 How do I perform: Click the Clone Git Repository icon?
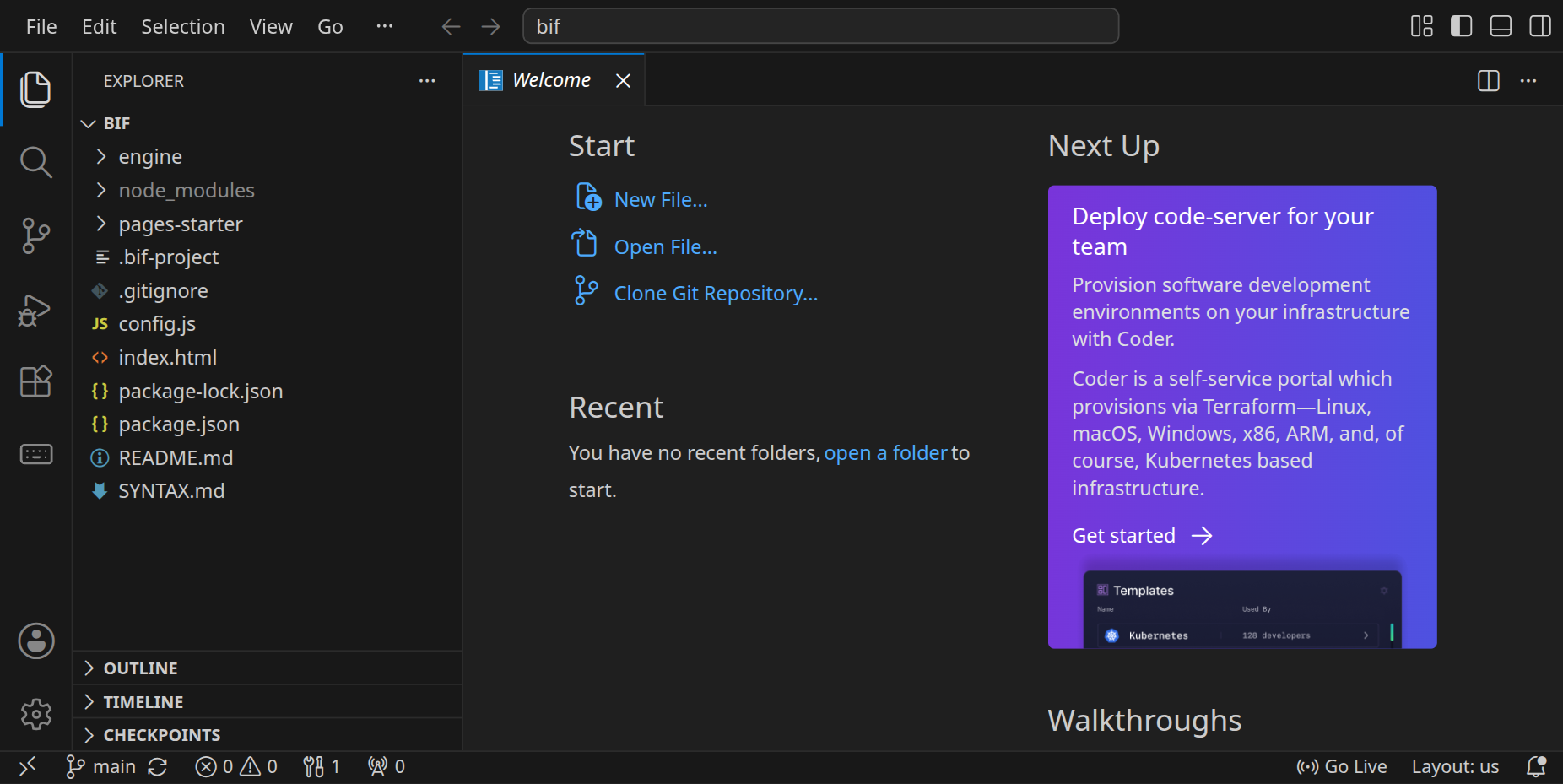click(x=586, y=291)
